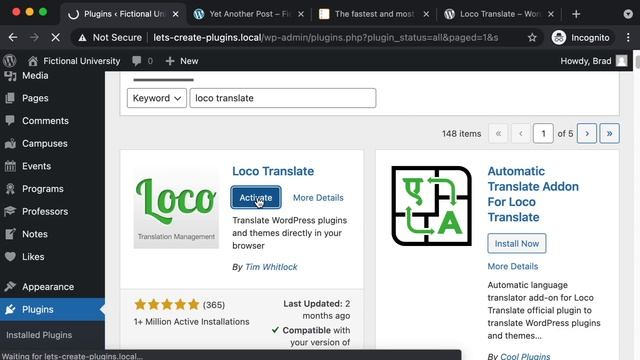Open Chrome three-dot menu
This screenshot has width=640, height=360.
click(x=628, y=38)
